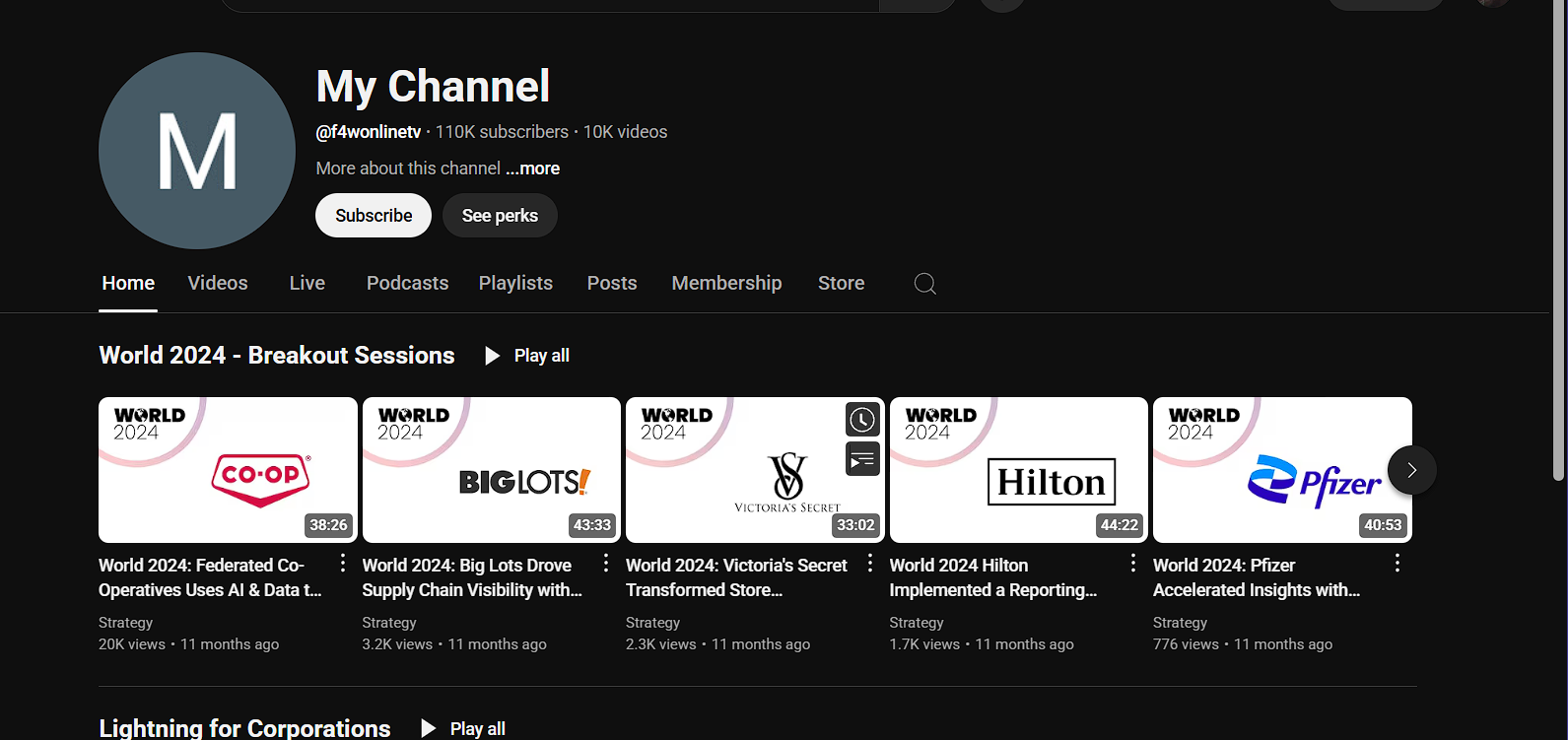Switch to the Videos tab
This screenshot has width=1568, height=740.
pyautogui.click(x=218, y=284)
